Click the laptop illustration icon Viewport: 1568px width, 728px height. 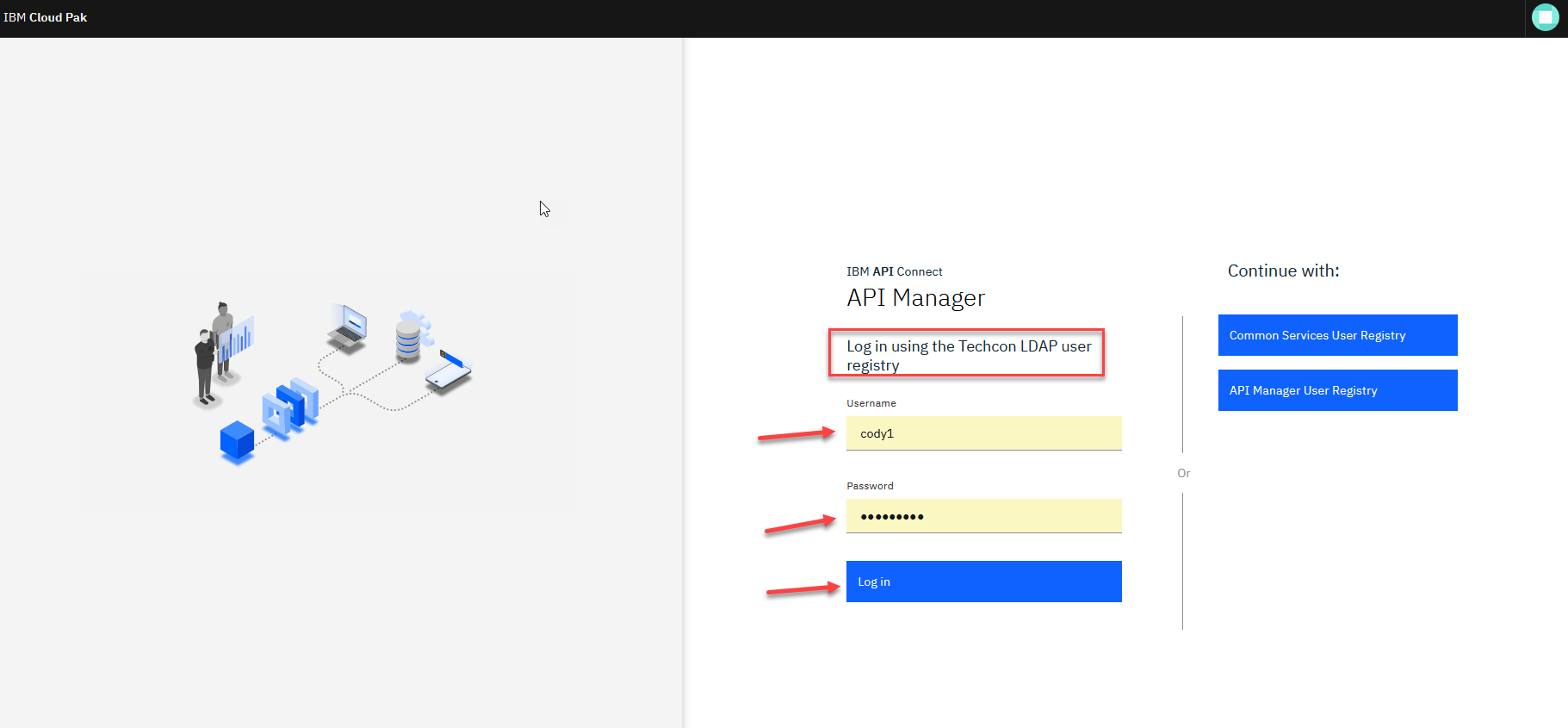point(348,327)
